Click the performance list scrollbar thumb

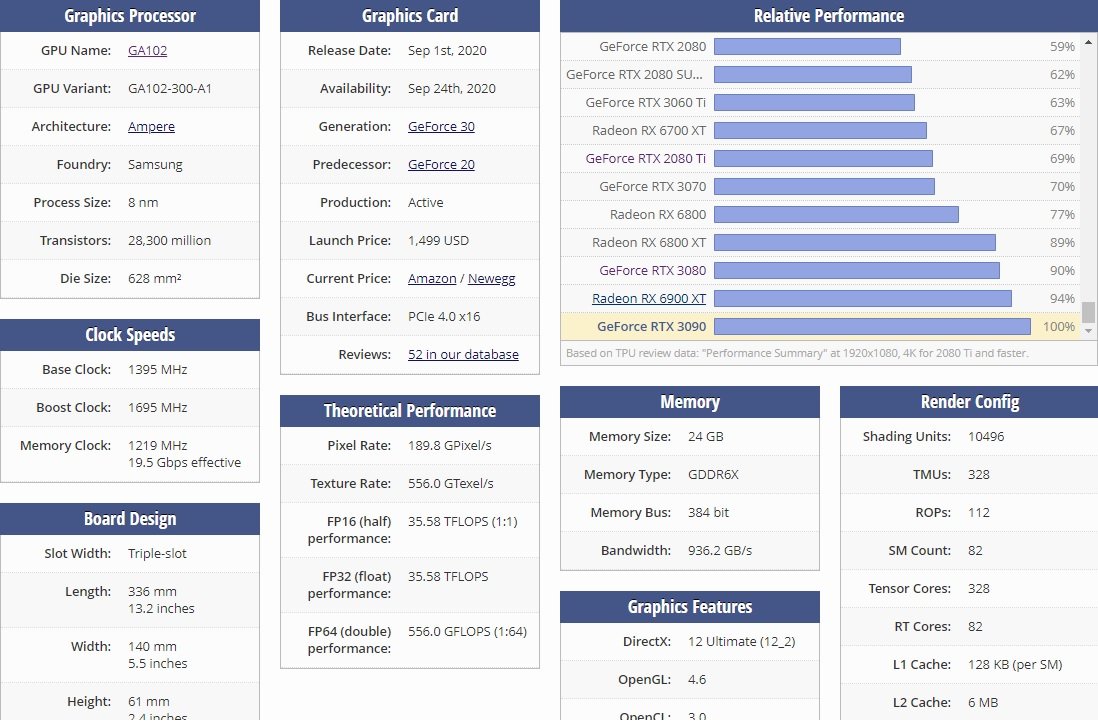1088,312
